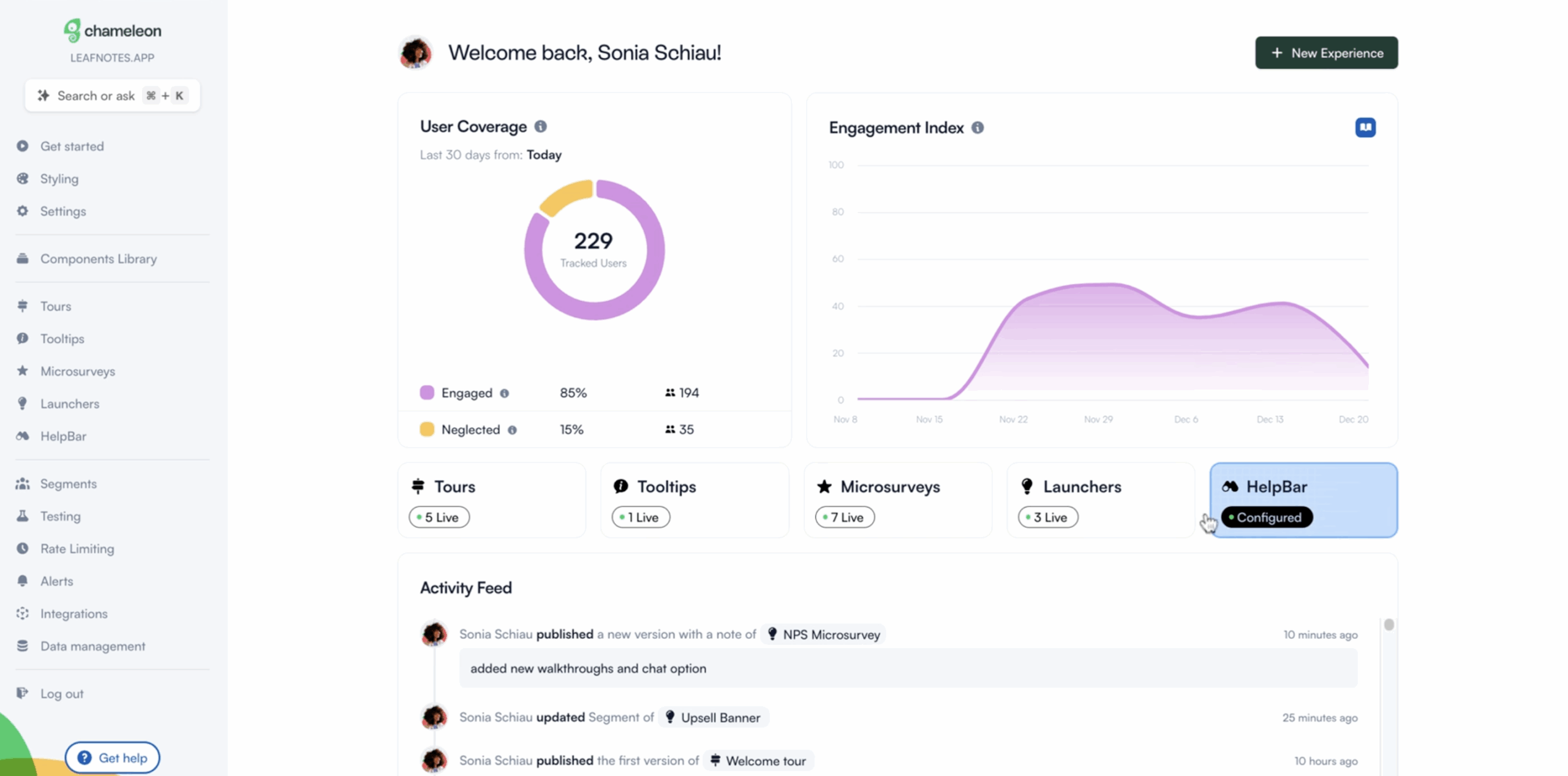Click the Tours signpost icon in sidebar
Image resolution: width=1568 pixels, height=776 pixels.
(x=23, y=306)
